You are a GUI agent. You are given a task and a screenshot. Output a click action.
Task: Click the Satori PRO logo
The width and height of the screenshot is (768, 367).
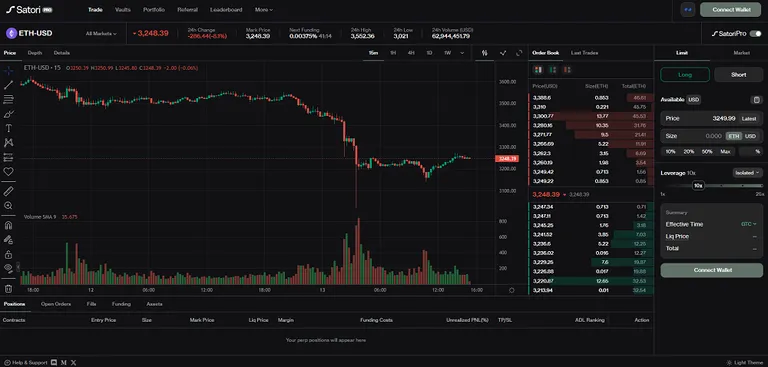(x=29, y=9)
